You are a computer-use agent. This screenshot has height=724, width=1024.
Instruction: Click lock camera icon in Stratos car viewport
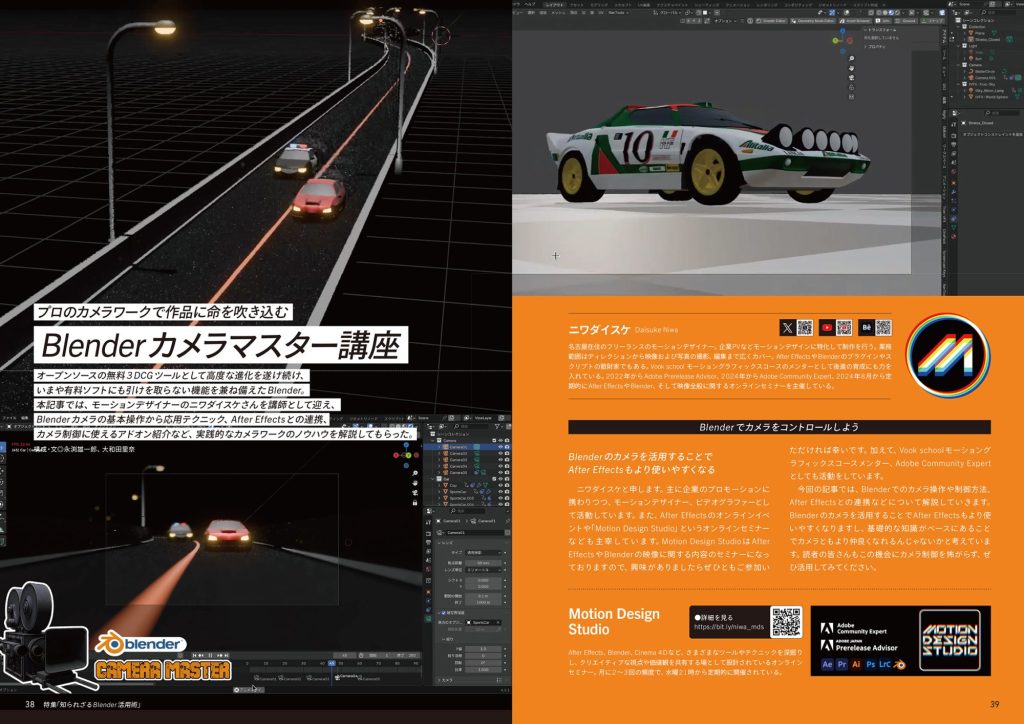852,87
